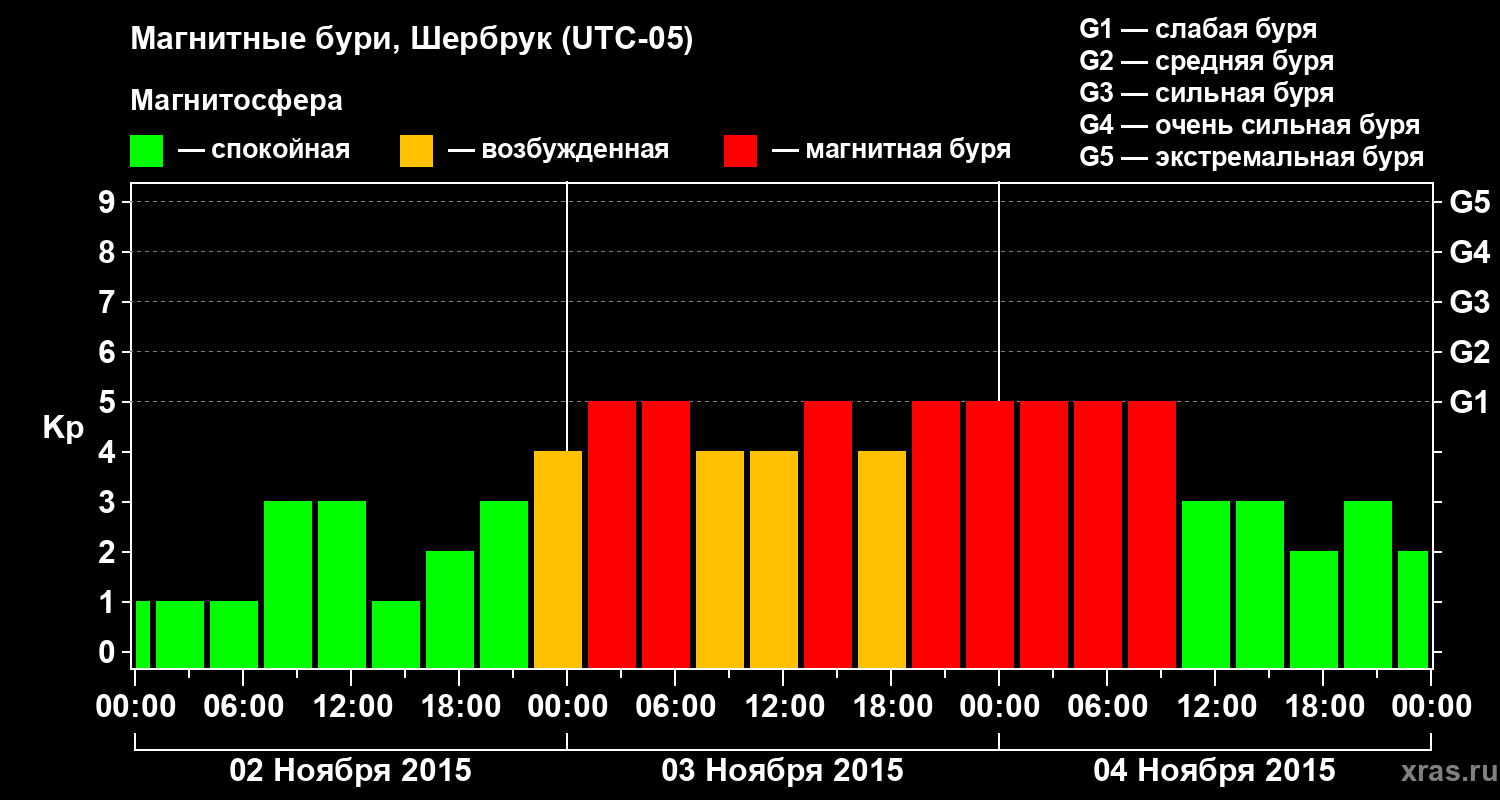Screen dimensions: 1500x800
Task: Click the '04 Ноября 2015' date label
Action: pyautogui.click(x=1215, y=770)
